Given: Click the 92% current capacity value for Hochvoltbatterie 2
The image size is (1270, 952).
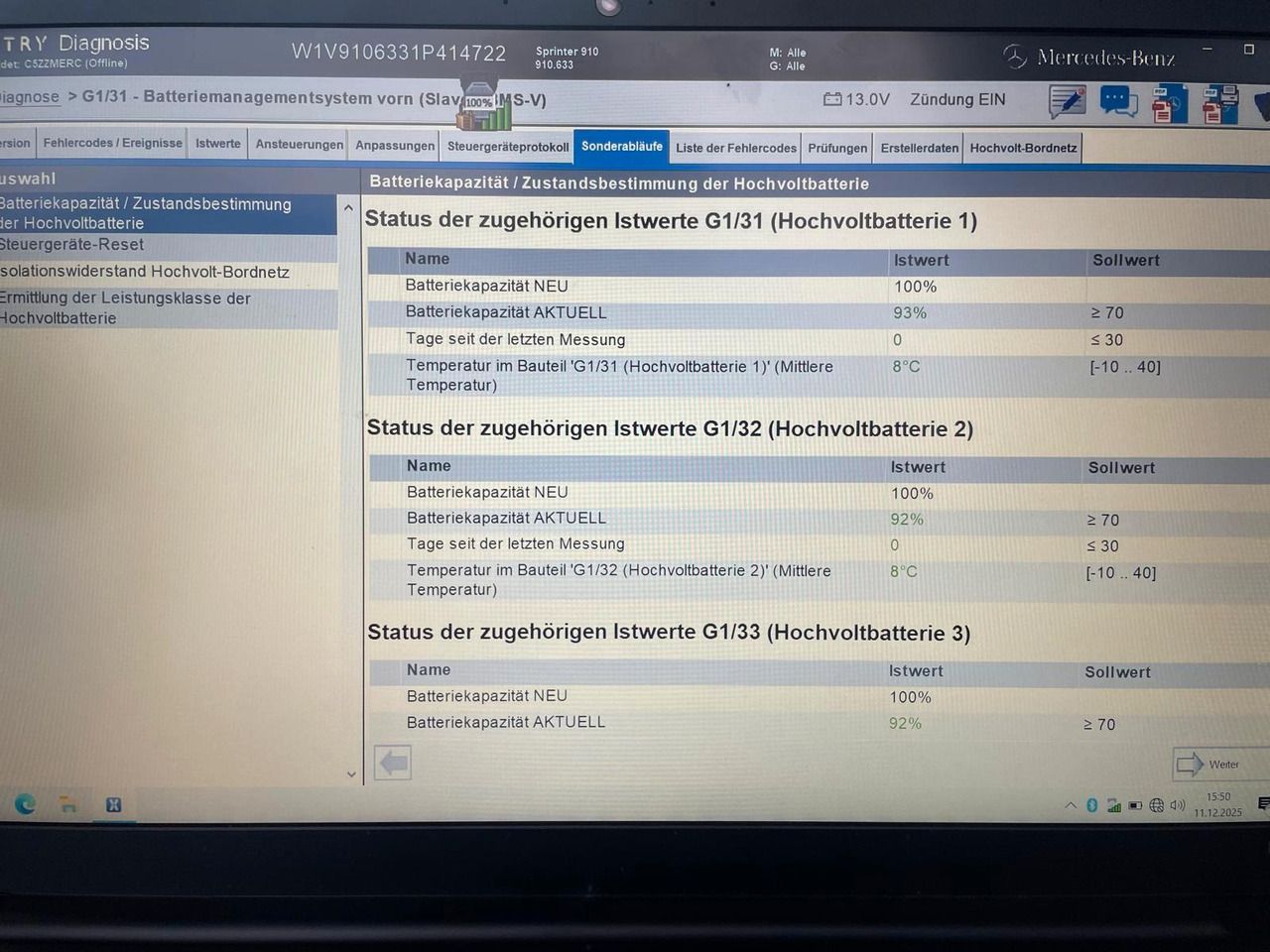Looking at the screenshot, I should (907, 520).
